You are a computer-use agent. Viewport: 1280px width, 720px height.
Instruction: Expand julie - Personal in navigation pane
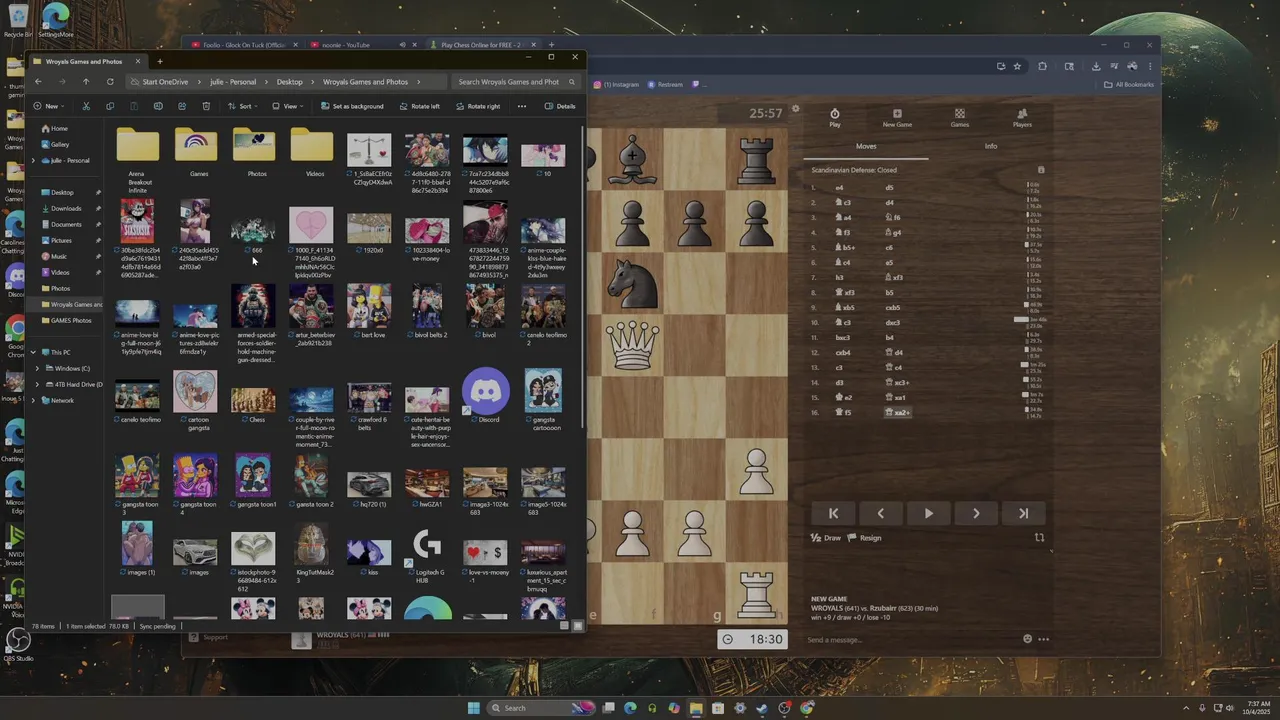33,160
